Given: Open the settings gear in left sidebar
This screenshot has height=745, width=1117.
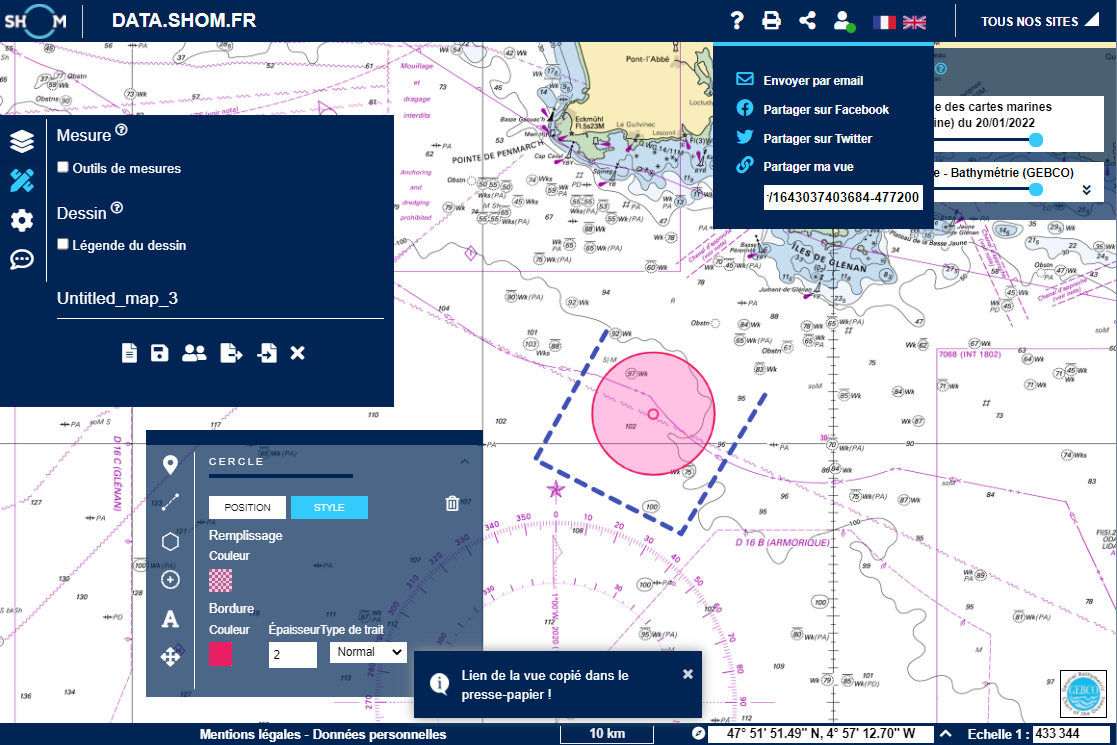Looking at the screenshot, I should click(x=22, y=220).
